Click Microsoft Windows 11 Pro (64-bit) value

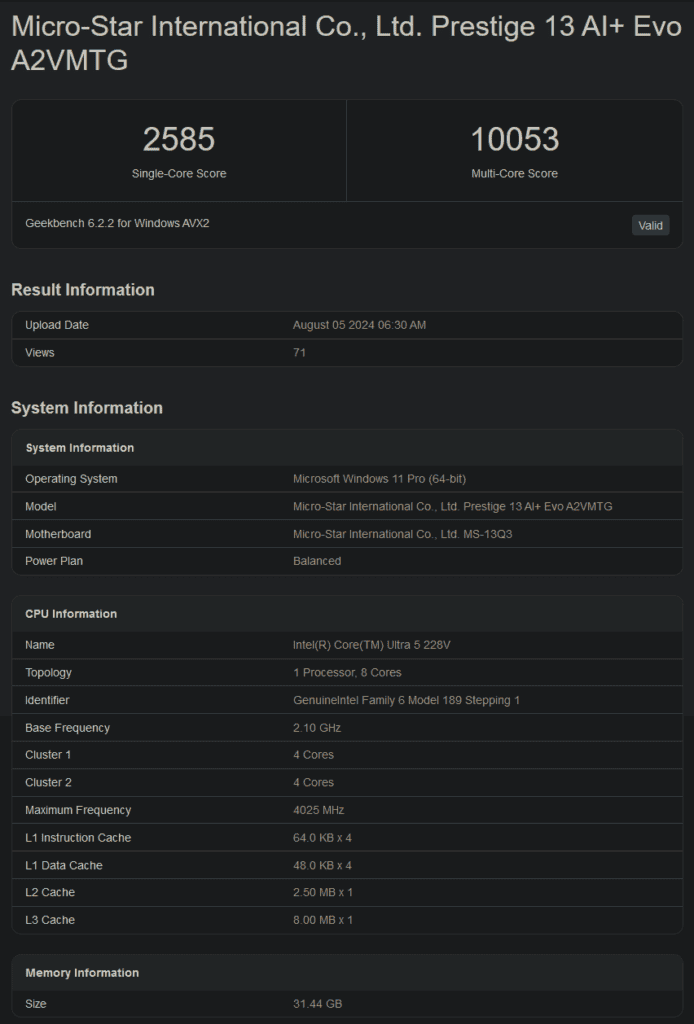379,479
